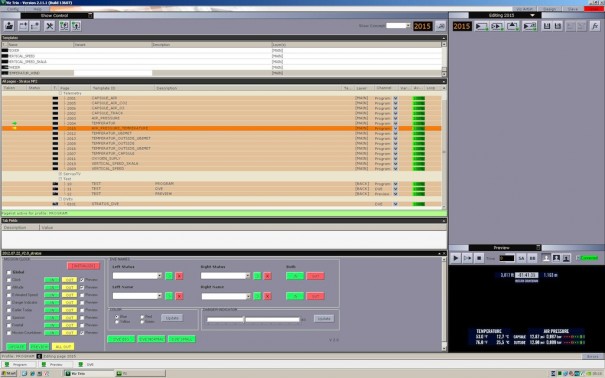Screen dimensions: 605x378
Task: Click the yellow ALL OUT button
Action: coord(63,347)
